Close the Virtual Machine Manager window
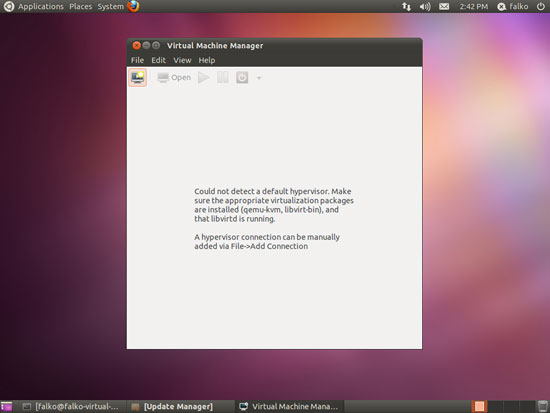The image size is (550, 413). pos(136,45)
